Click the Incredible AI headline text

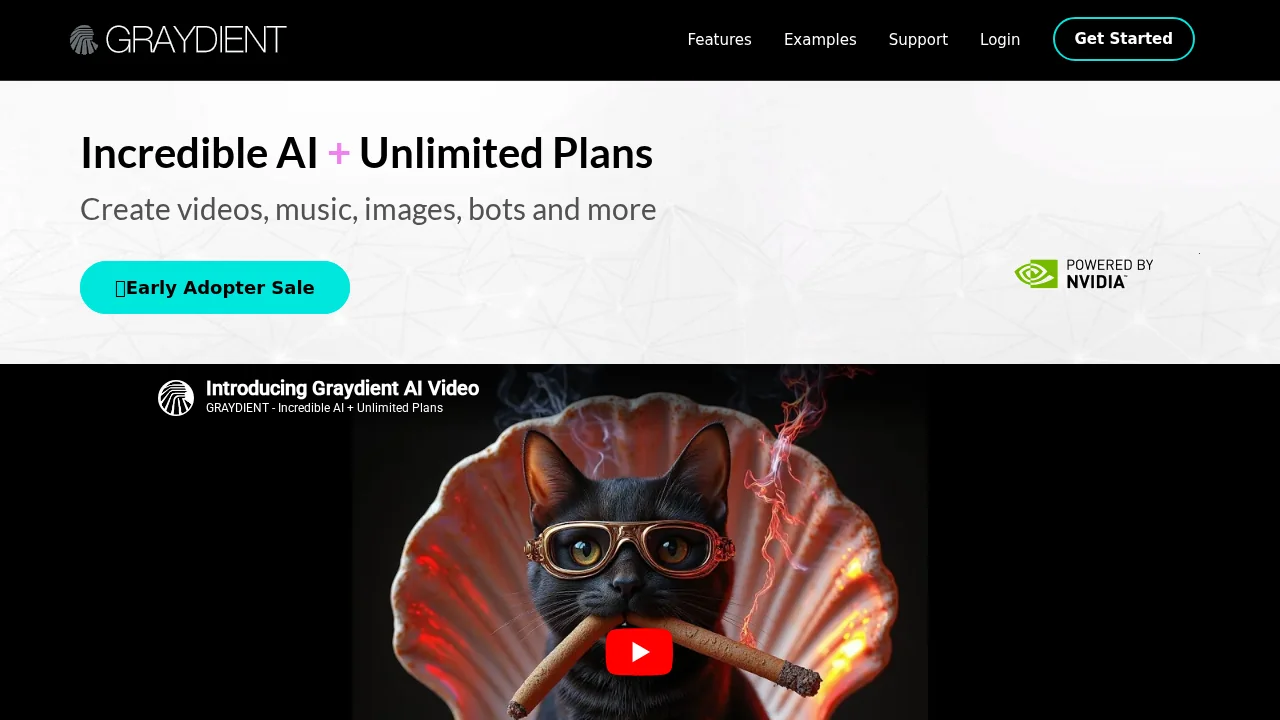point(199,153)
